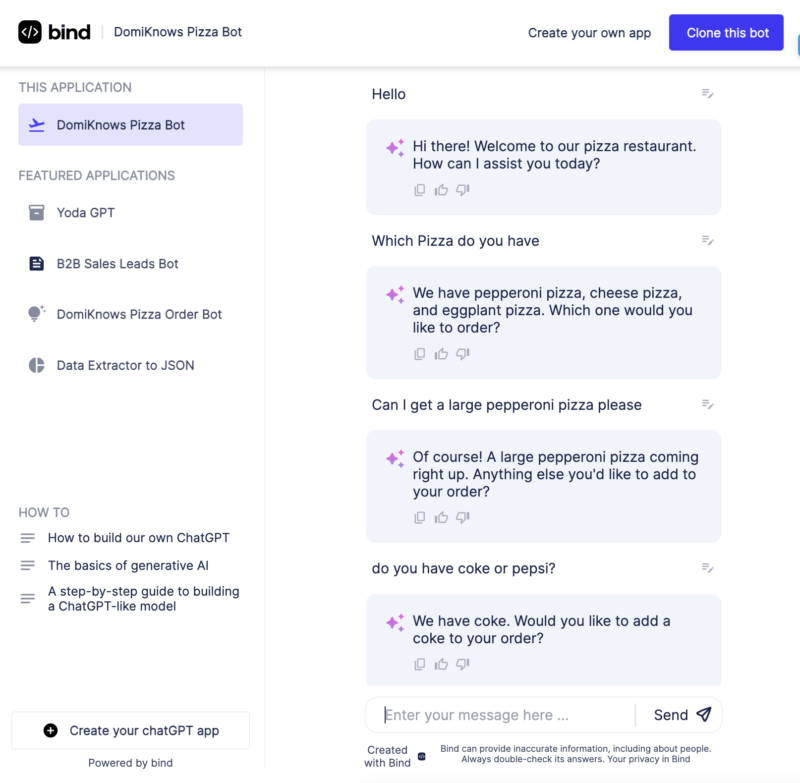Create your chatGPT app
Screen dimensions: 800x783
[x=130, y=730]
